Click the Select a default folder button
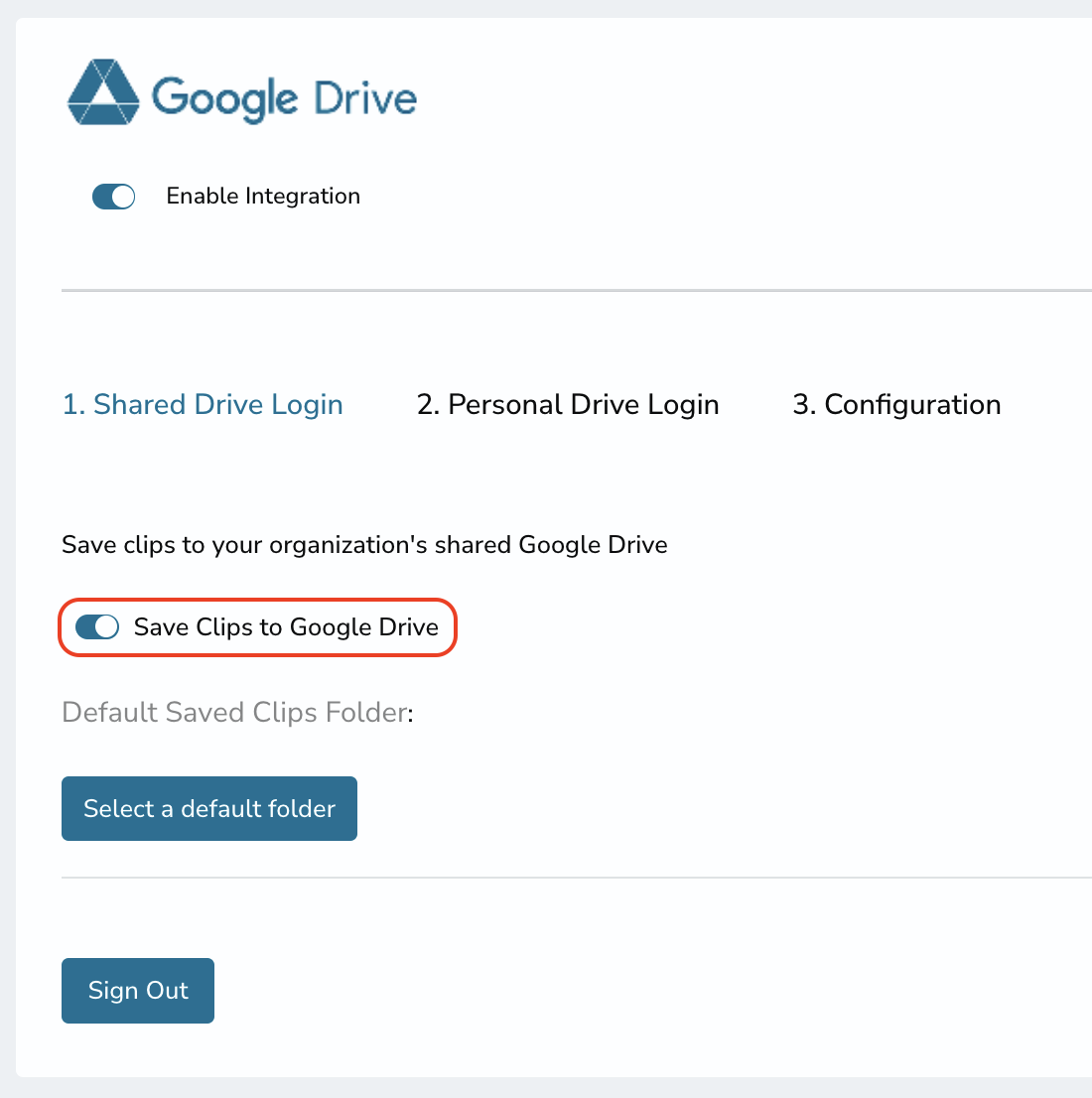 [209, 809]
